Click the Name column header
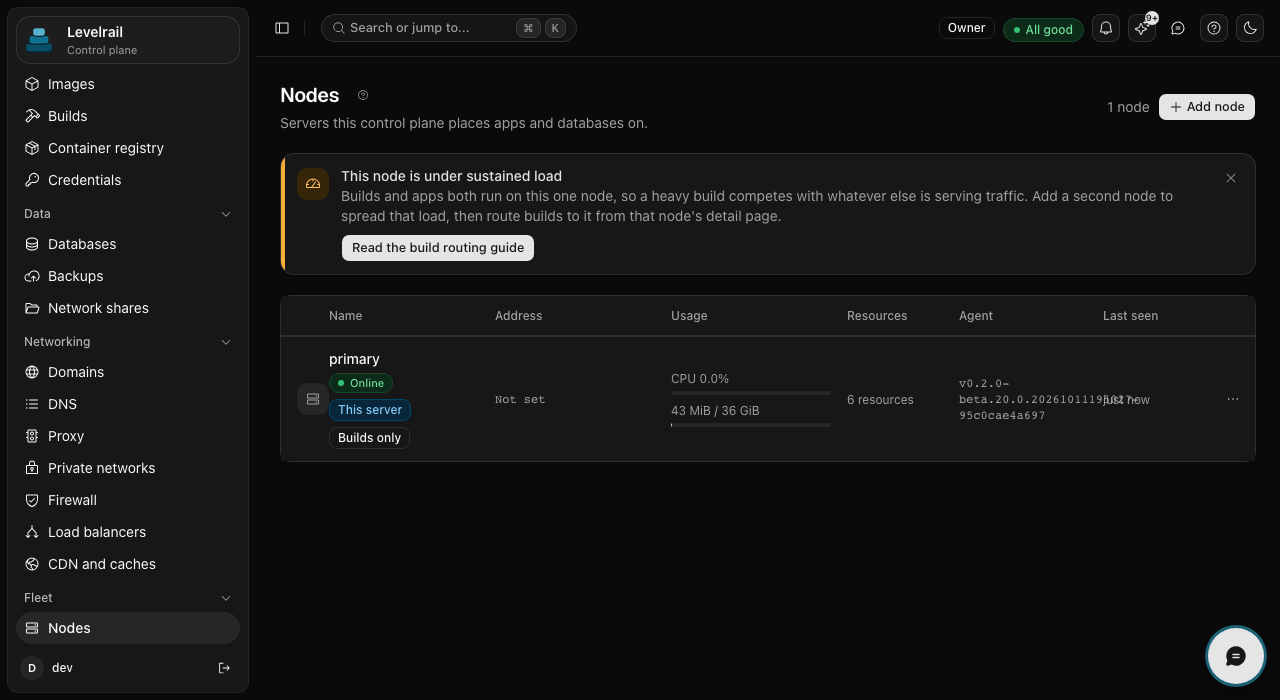 click(x=346, y=316)
